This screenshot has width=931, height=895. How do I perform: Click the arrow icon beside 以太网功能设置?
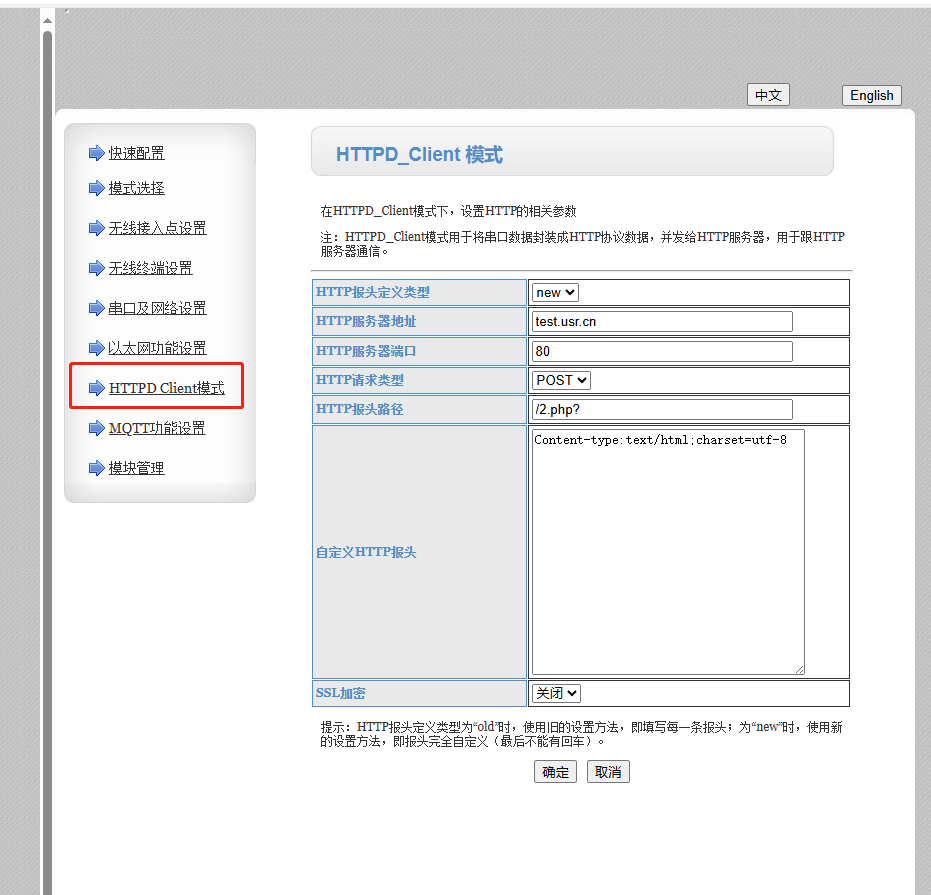96,348
